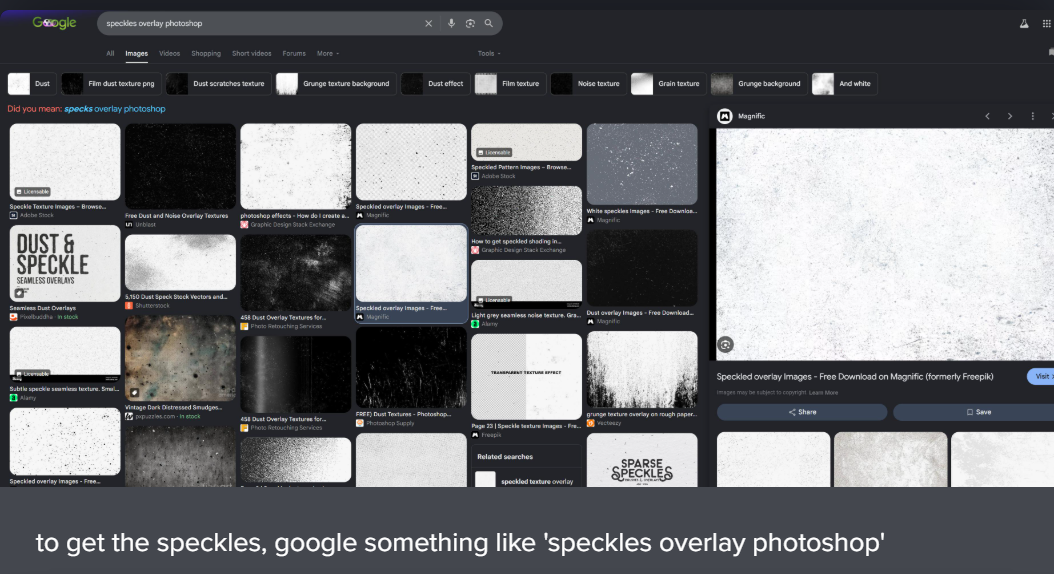
Task: Click the Visit button
Action: (1041, 376)
